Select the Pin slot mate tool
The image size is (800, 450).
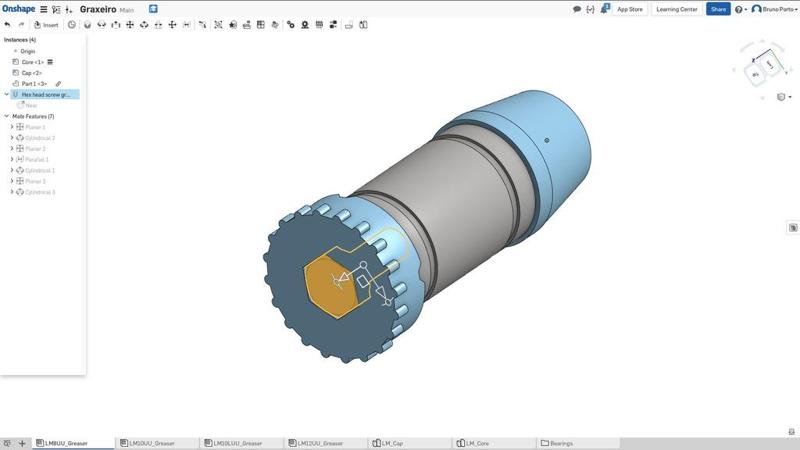pos(158,24)
